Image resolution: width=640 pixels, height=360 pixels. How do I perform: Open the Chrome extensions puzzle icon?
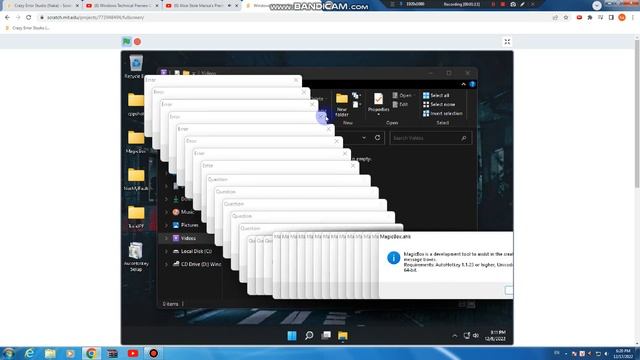[x=590, y=18]
